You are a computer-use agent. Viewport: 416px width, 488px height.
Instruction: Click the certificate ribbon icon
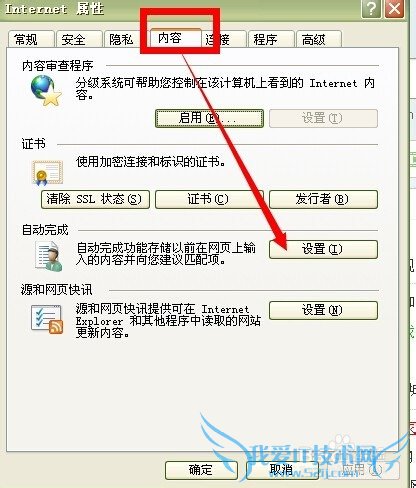(48, 173)
